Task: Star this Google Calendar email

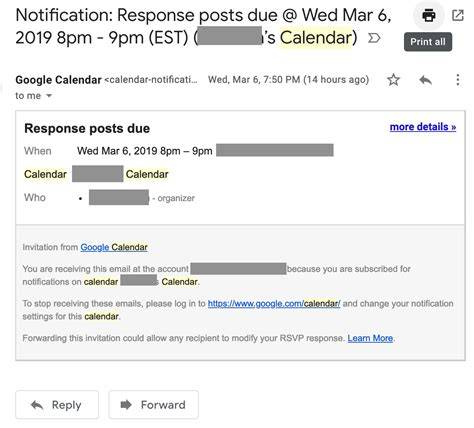Action: (393, 80)
